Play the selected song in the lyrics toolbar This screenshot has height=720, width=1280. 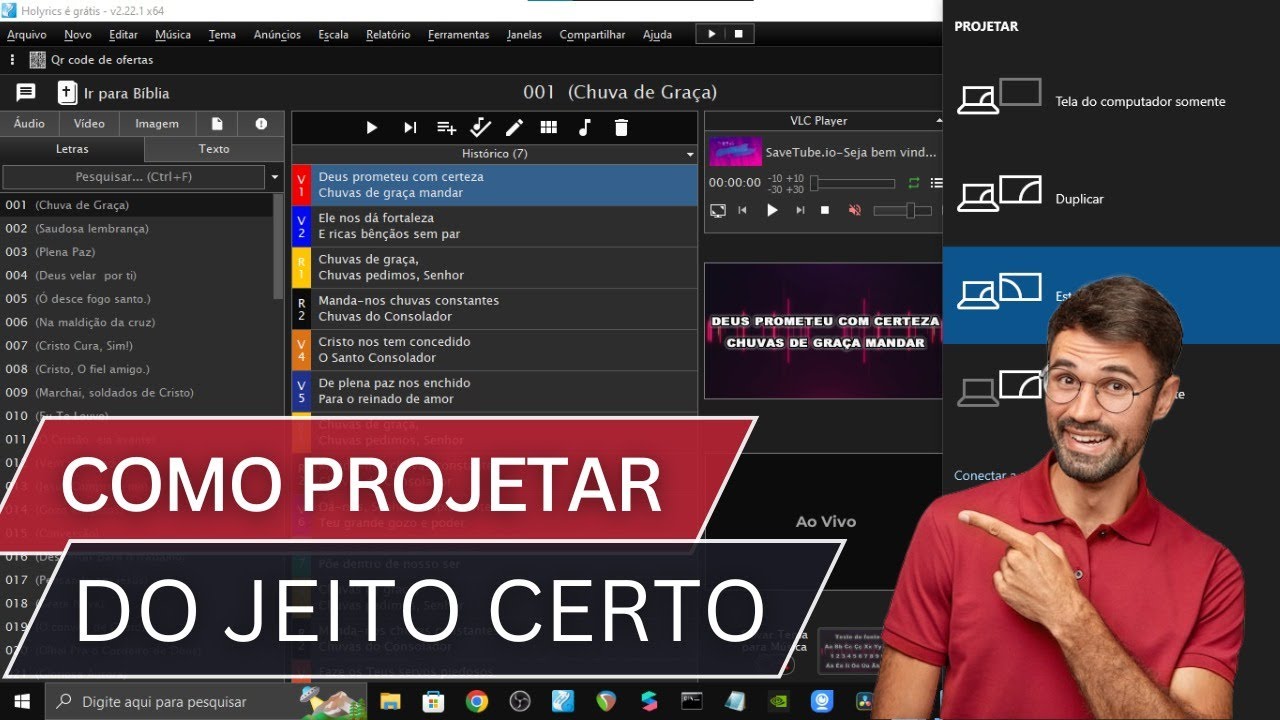point(371,127)
